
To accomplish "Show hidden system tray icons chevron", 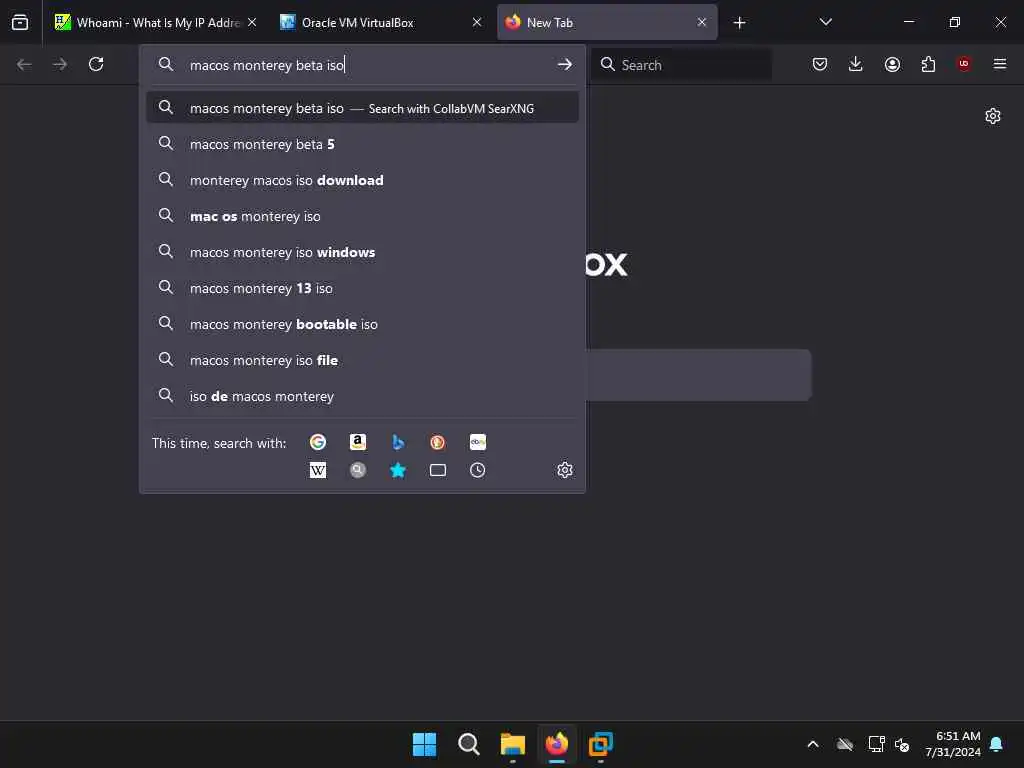I will tap(813, 744).
